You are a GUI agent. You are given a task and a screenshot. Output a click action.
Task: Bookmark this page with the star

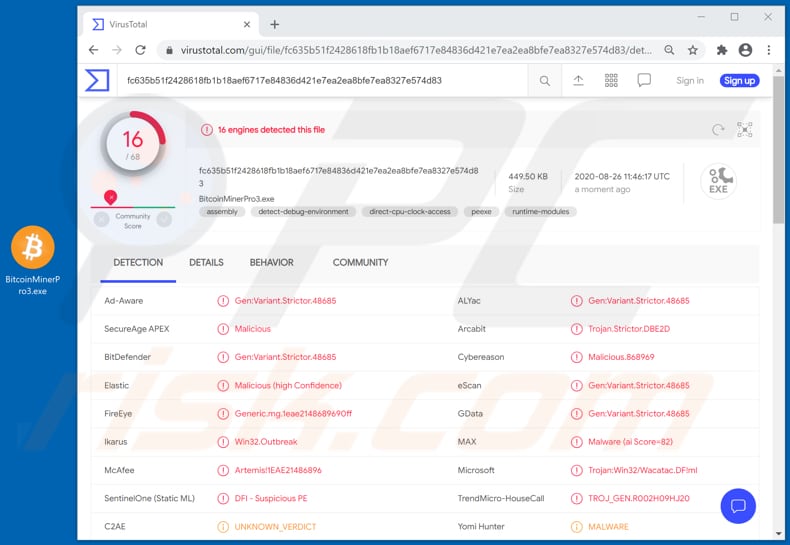click(x=693, y=50)
